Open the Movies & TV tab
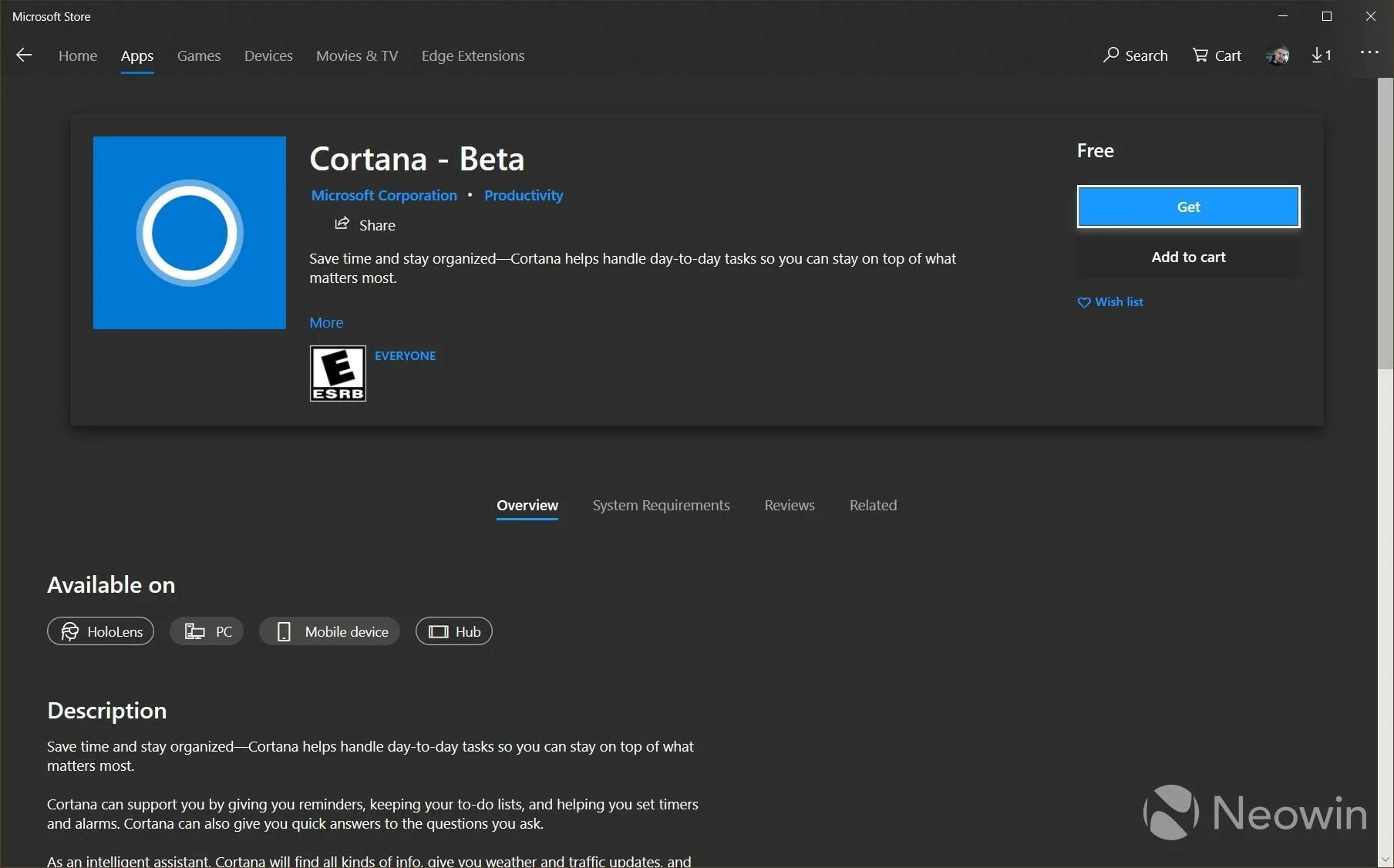 357,56
